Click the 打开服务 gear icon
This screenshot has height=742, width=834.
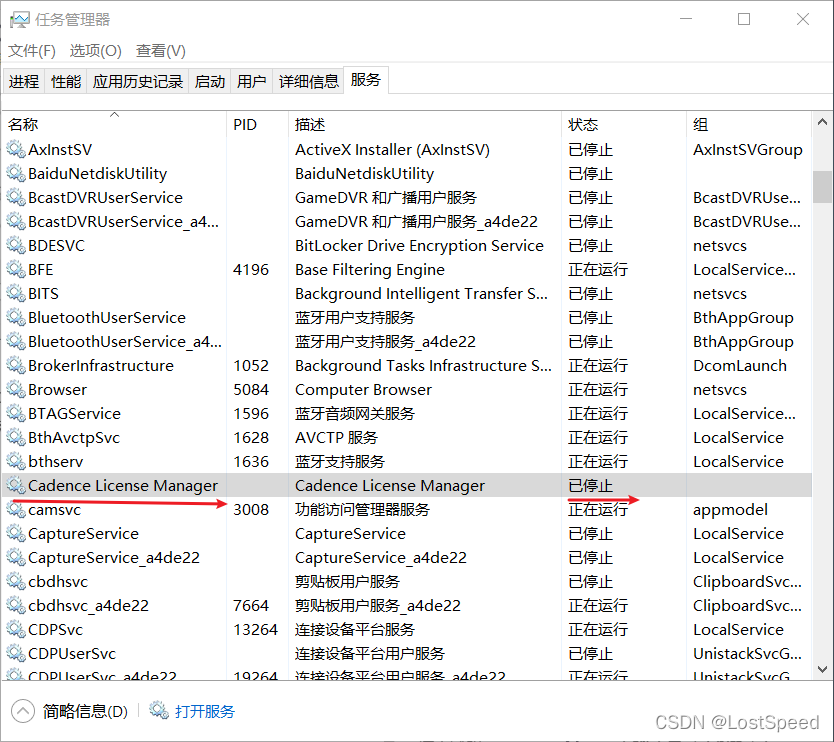158,711
